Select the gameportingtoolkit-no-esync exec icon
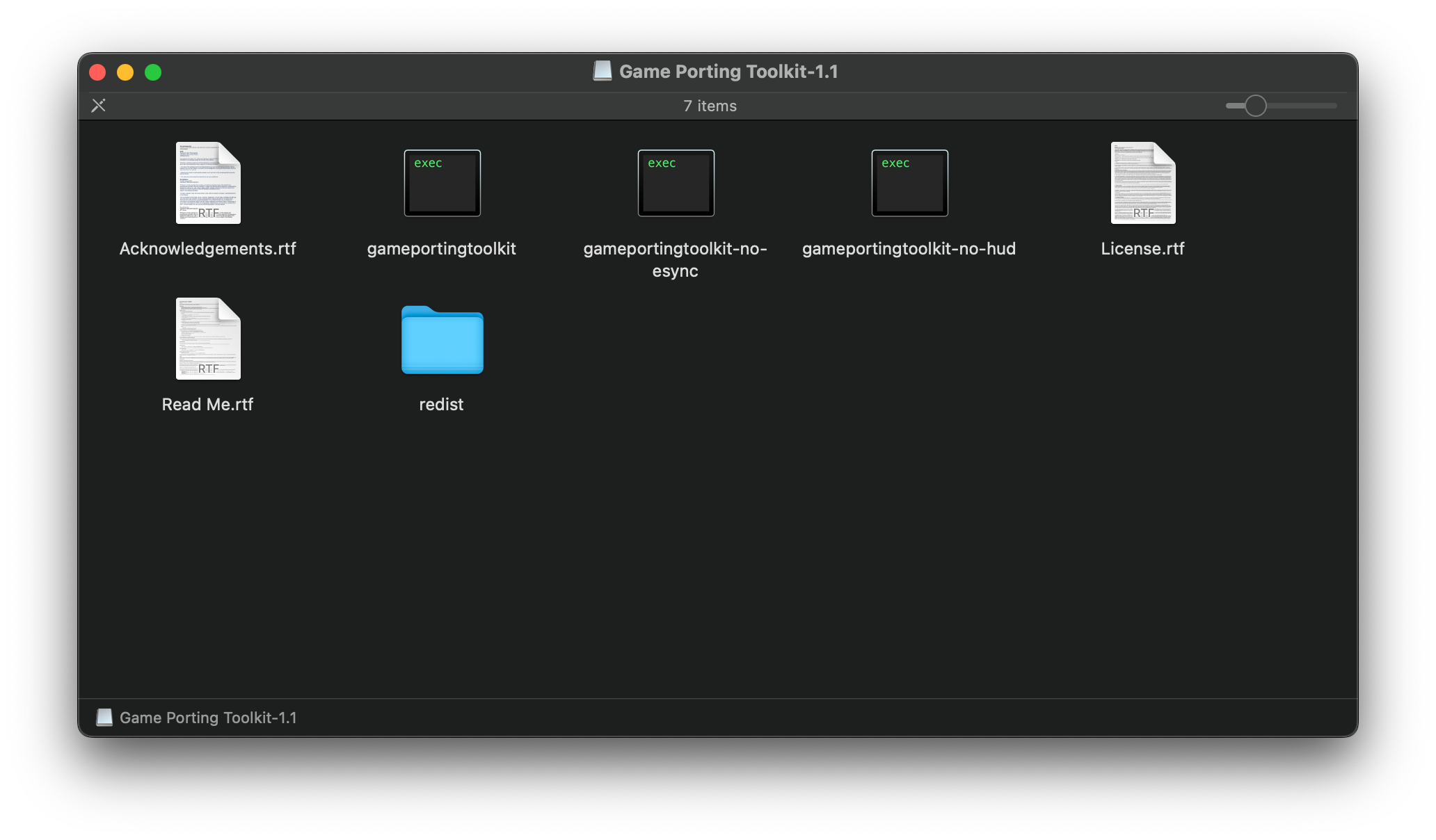Image resolution: width=1436 pixels, height=840 pixels. point(676,183)
